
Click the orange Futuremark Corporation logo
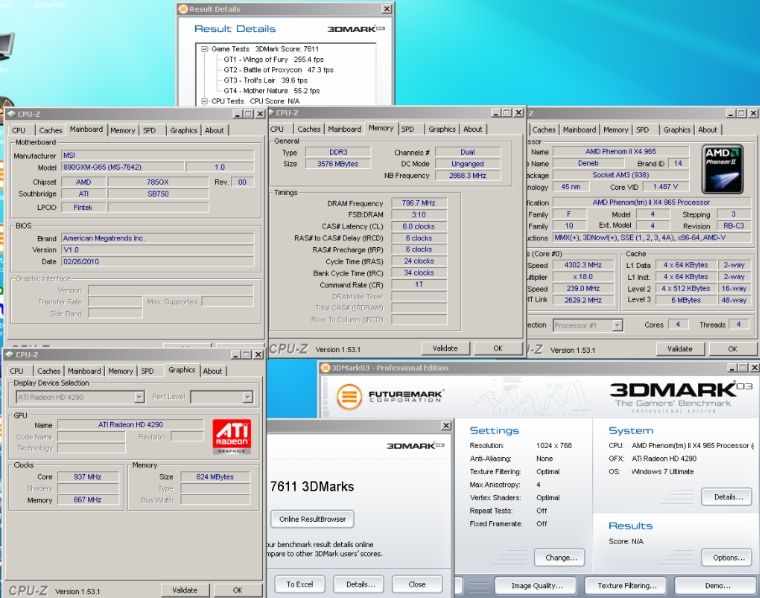point(348,397)
